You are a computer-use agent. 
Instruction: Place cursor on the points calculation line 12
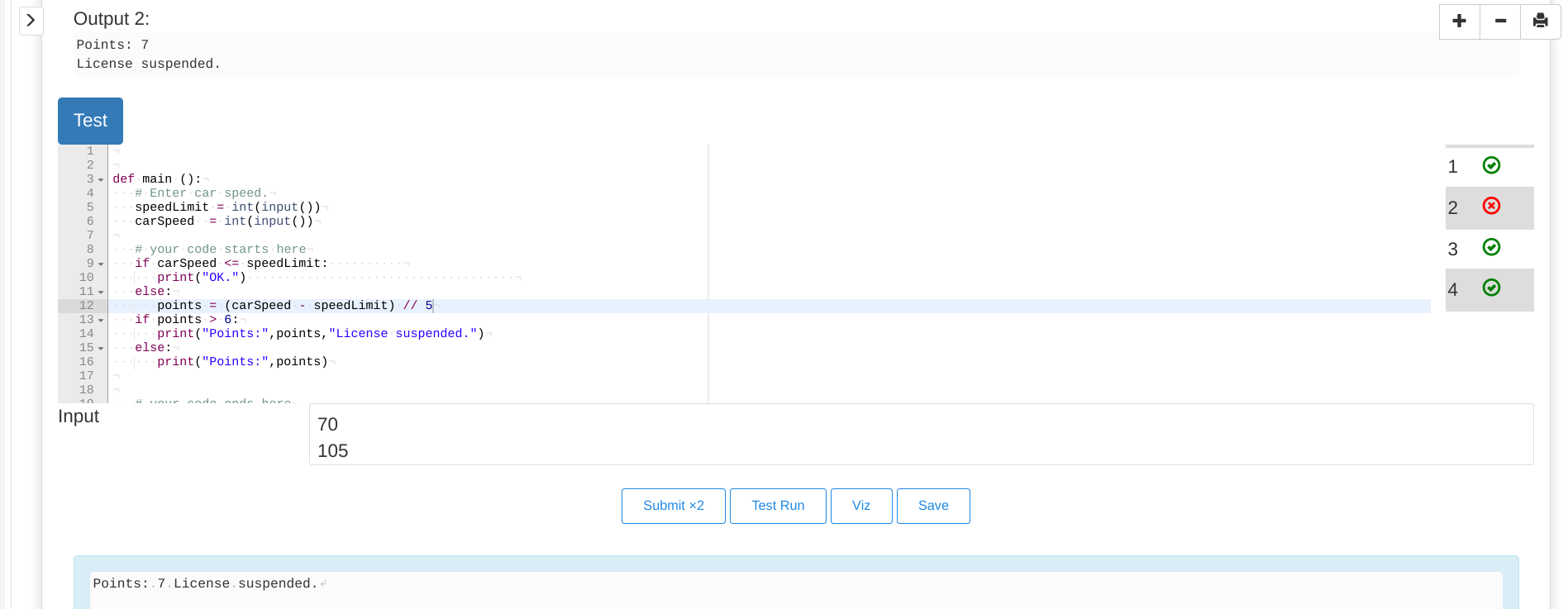pos(295,306)
